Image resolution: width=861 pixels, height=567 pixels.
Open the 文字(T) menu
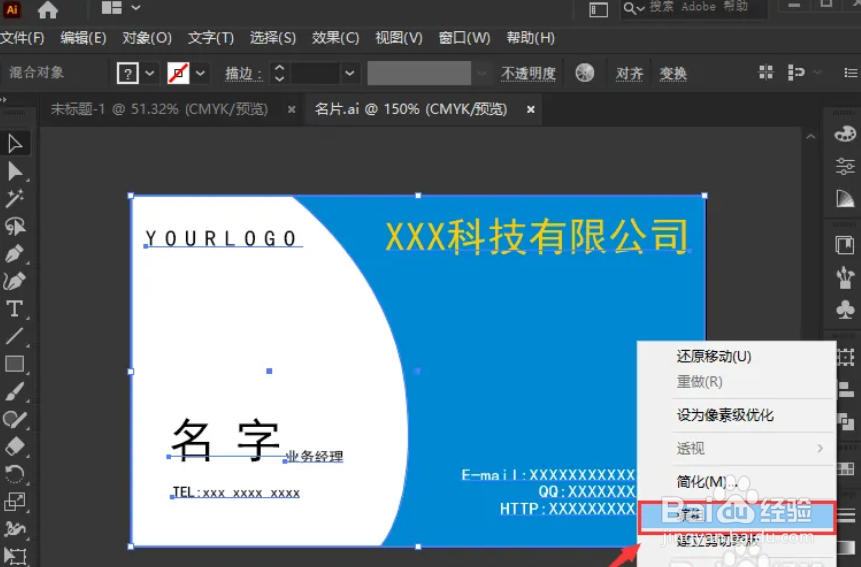pyautogui.click(x=211, y=38)
